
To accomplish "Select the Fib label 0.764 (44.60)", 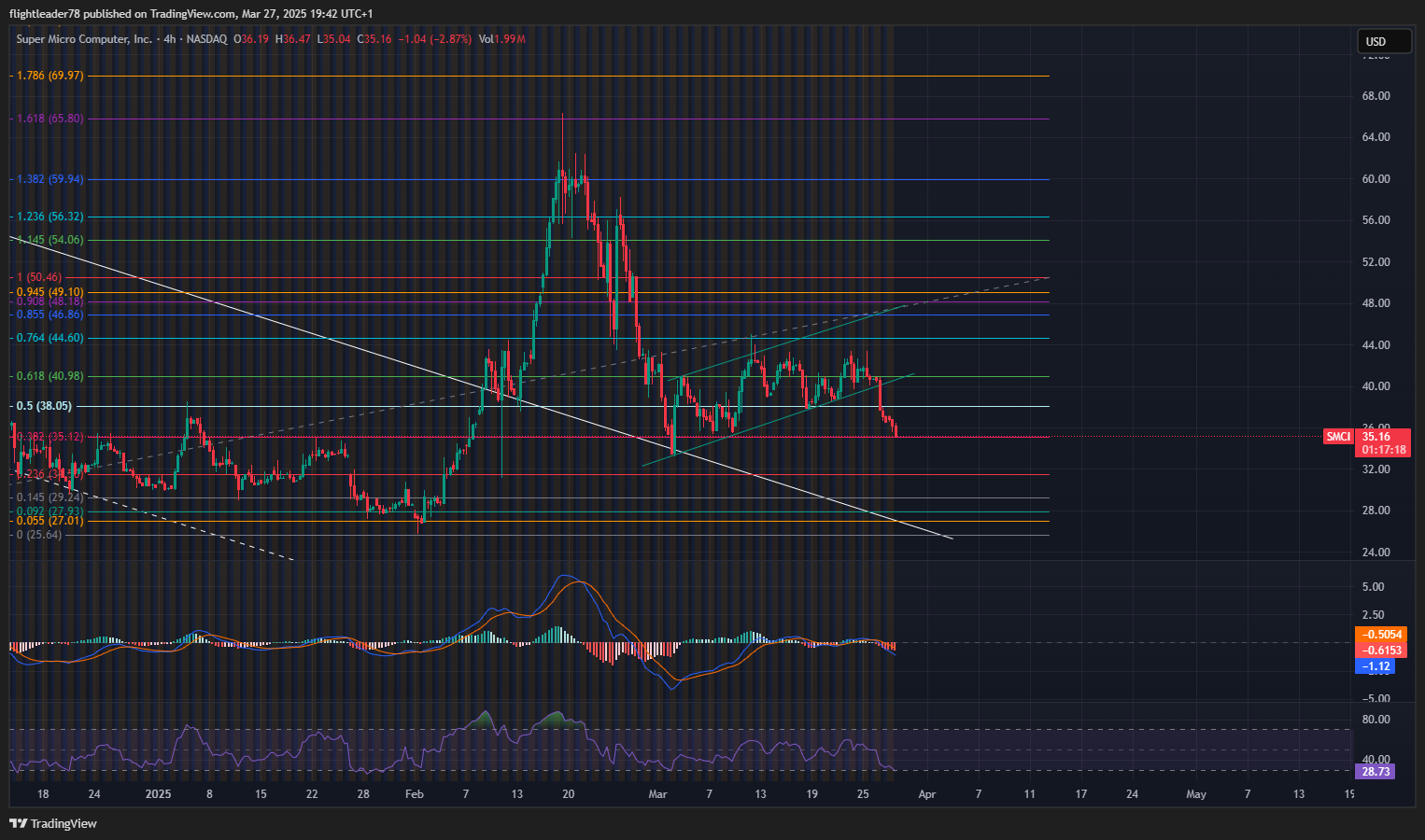I will point(50,338).
